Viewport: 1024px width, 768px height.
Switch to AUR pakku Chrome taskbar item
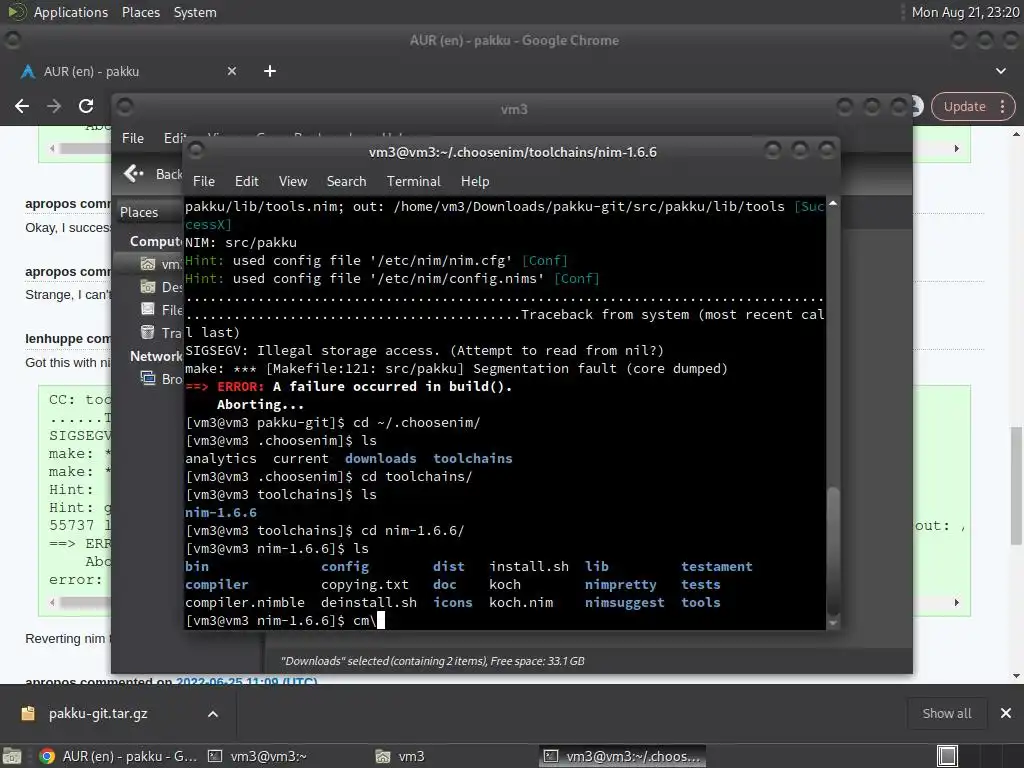[118, 756]
